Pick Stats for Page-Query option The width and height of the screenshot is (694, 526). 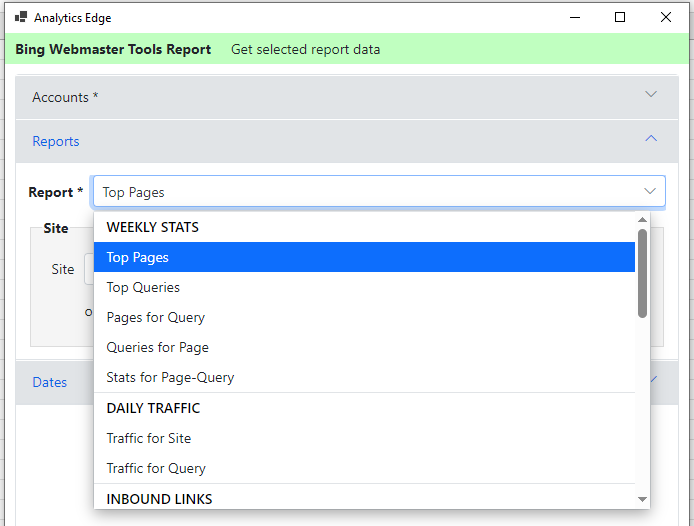(364, 377)
